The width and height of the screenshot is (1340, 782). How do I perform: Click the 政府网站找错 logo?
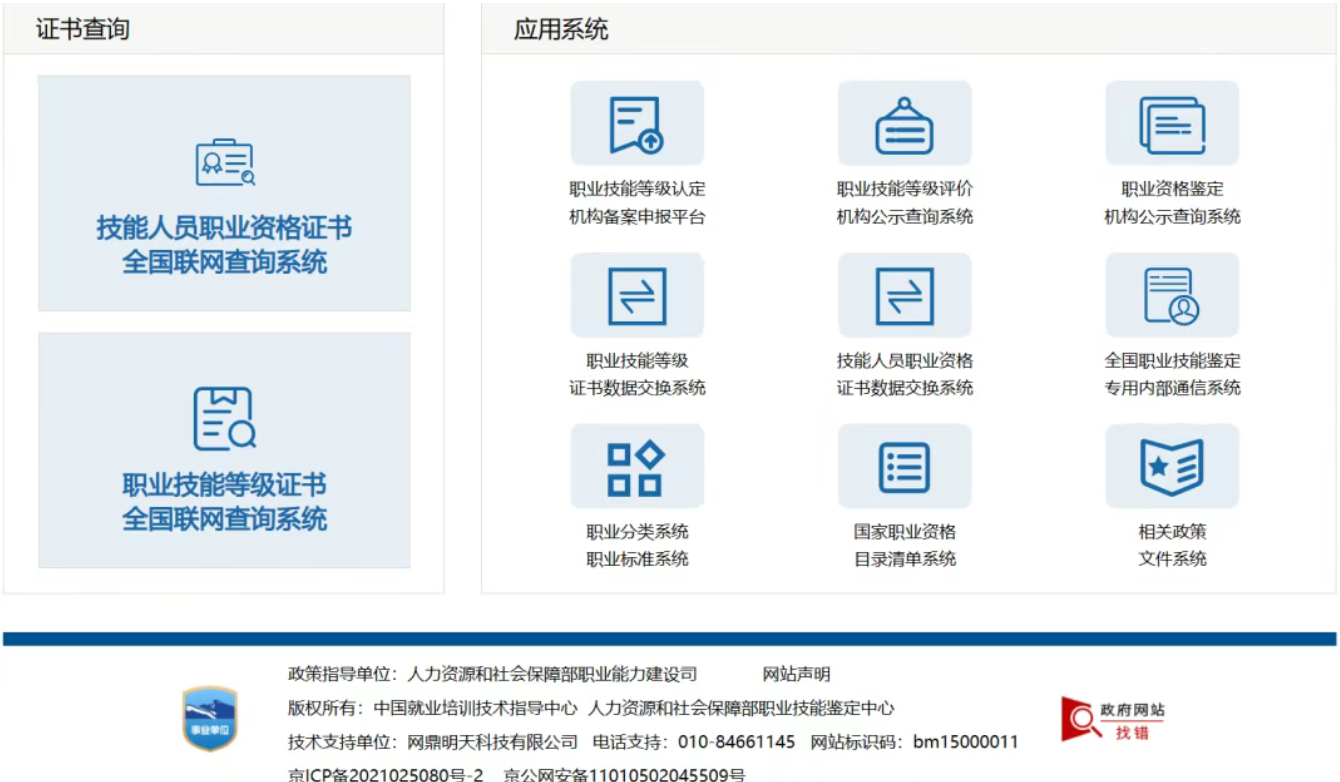1113,719
